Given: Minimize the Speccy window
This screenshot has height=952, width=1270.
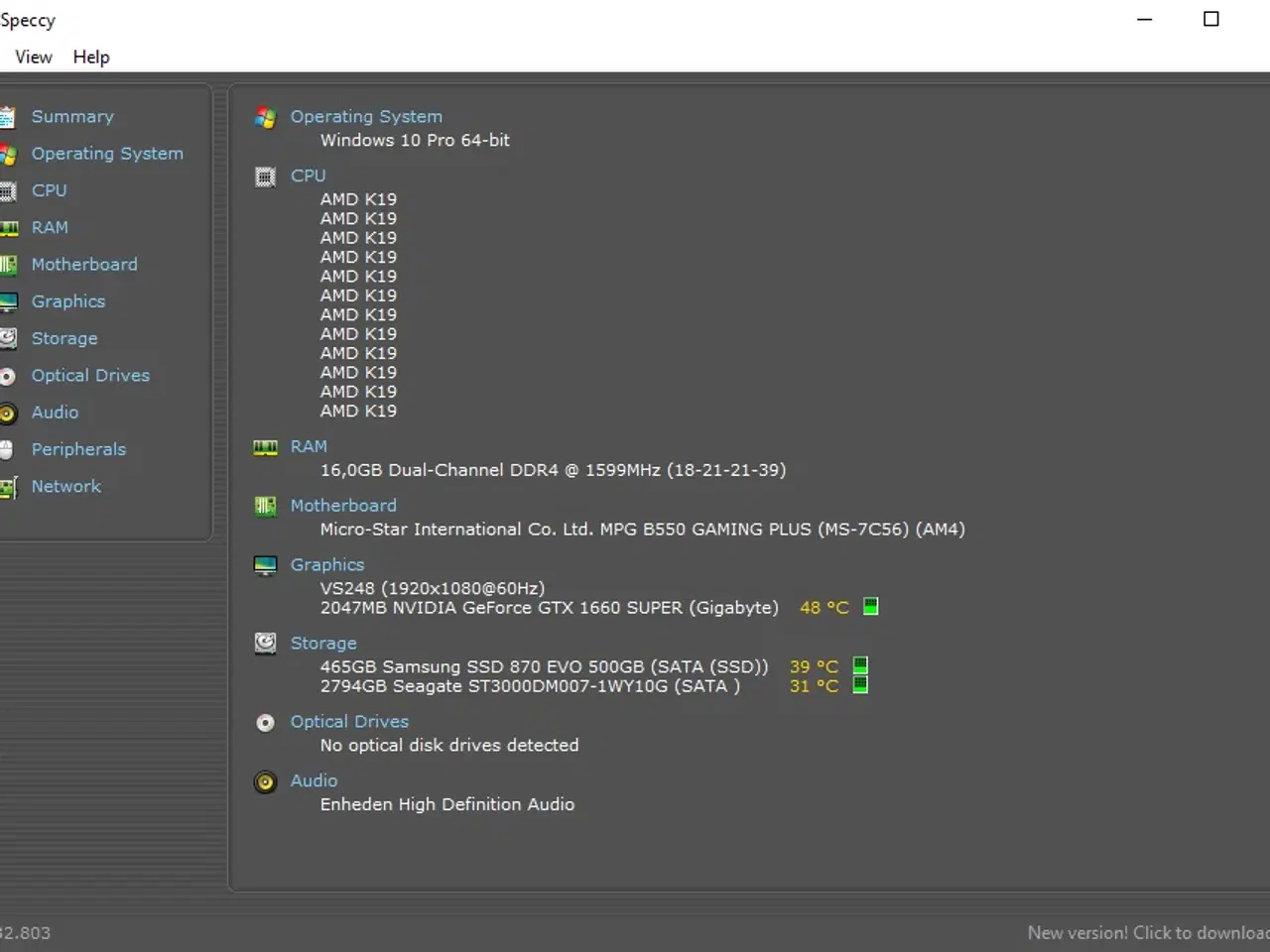Looking at the screenshot, I should point(1145,19).
